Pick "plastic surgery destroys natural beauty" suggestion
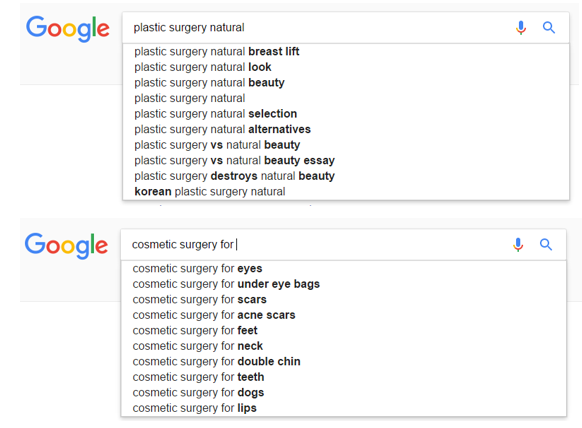The width and height of the screenshot is (582, 428). 346,176
